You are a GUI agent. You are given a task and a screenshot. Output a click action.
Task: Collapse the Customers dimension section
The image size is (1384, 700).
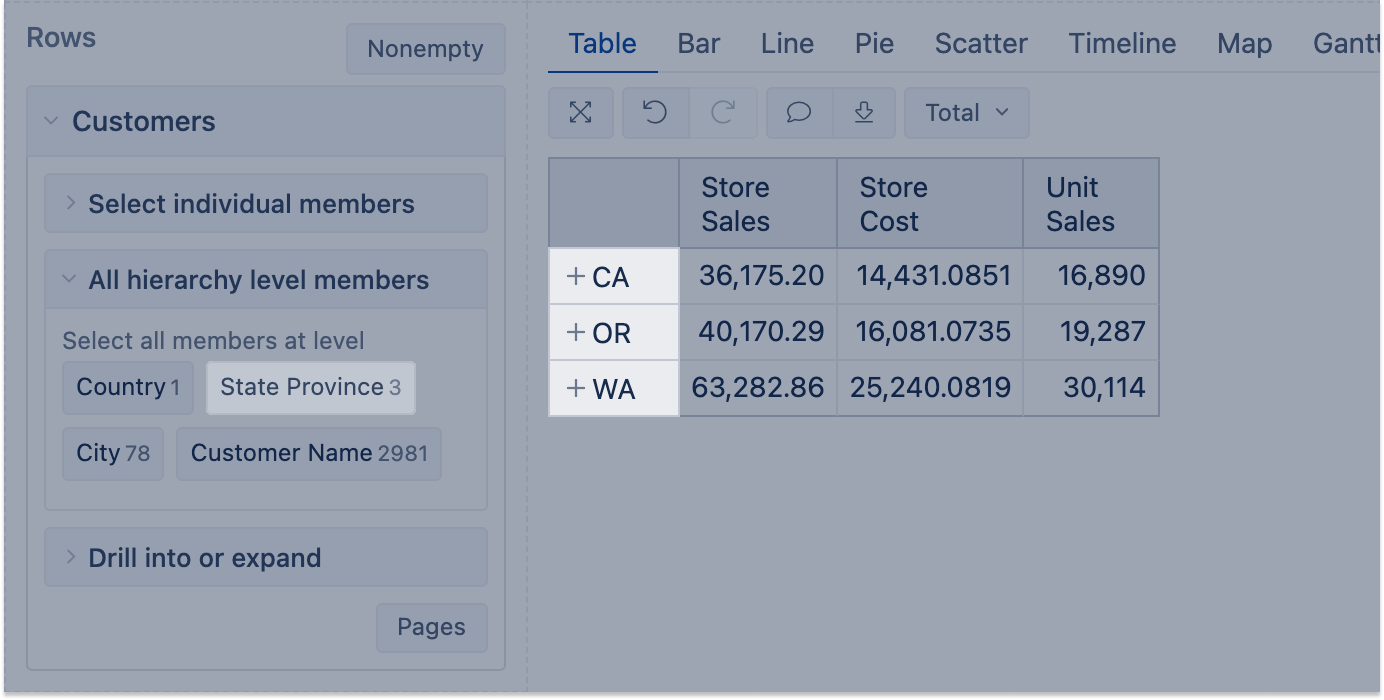click(x=266, y=122)
